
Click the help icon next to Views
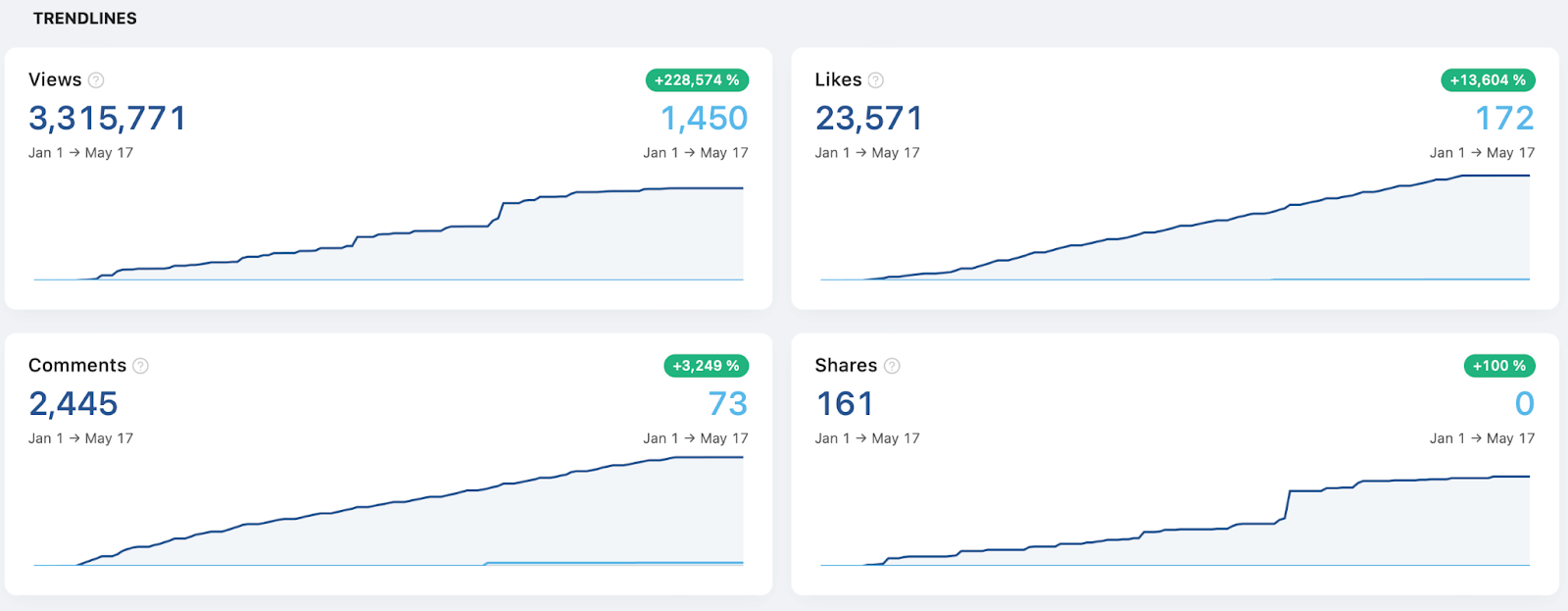coord(96,80)
